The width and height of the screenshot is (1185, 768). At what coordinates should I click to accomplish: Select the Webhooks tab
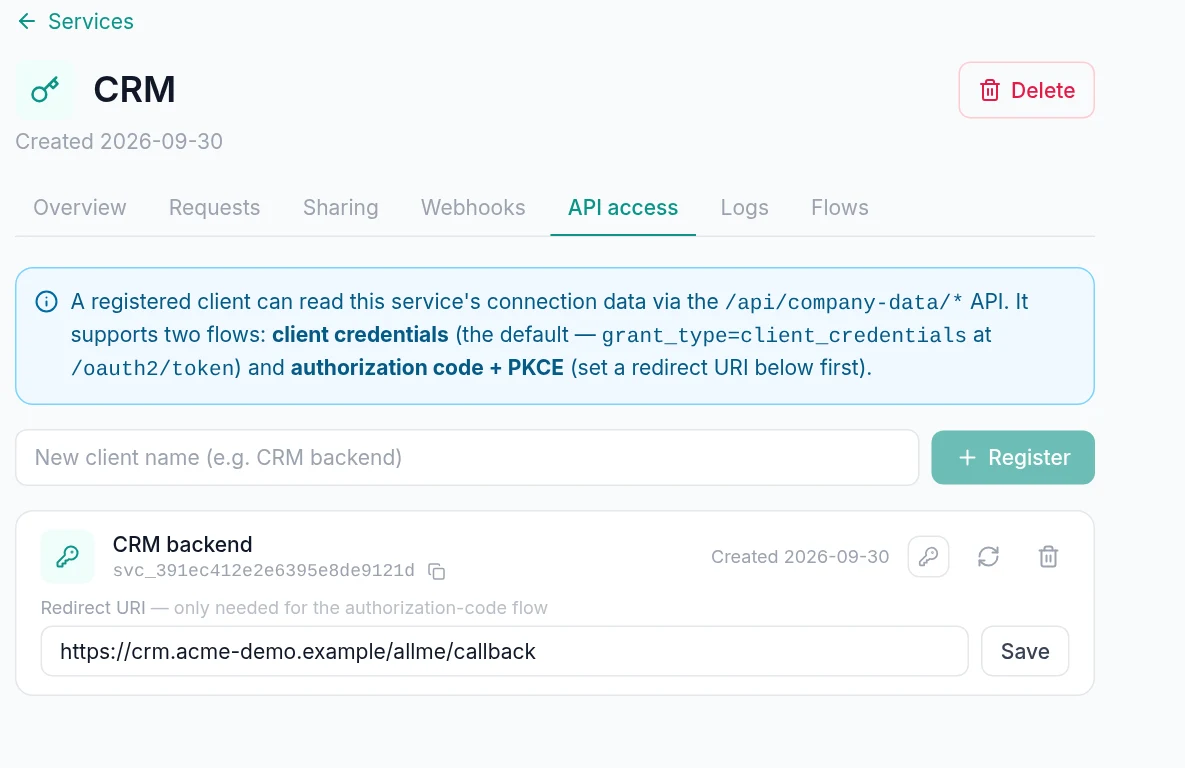click(x=473, y=207)
